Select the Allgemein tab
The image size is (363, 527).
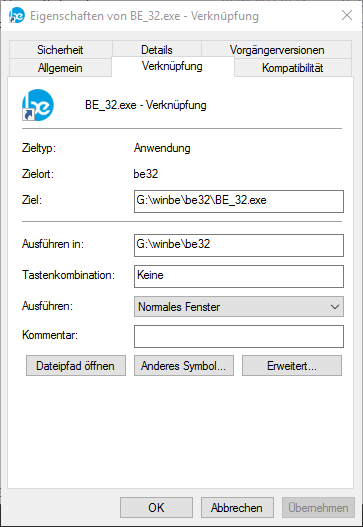[60, 68]
